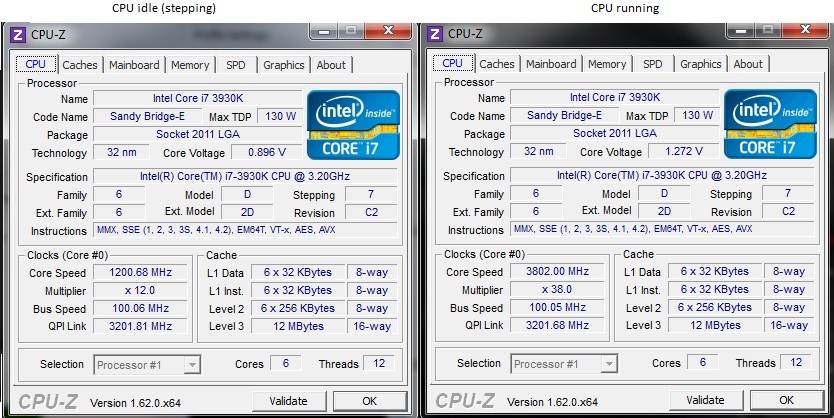834x418 pixels.
Task: Click bus speed value 100.05 MHz
Action: coord(557,307)
